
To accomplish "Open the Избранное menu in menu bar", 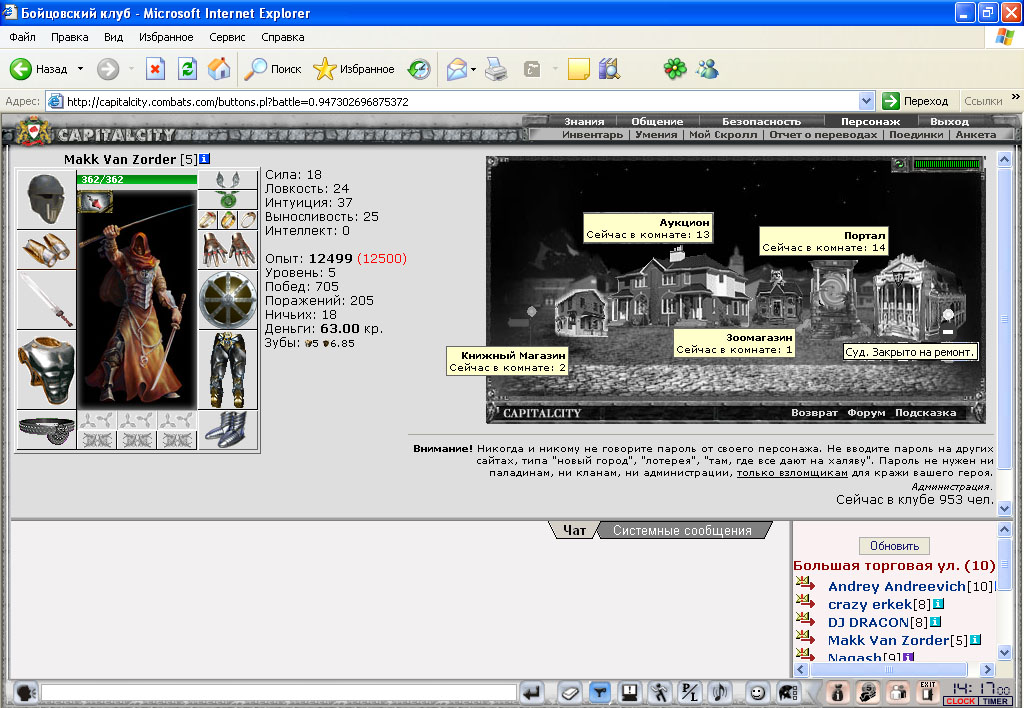I will tap(166, 37).
